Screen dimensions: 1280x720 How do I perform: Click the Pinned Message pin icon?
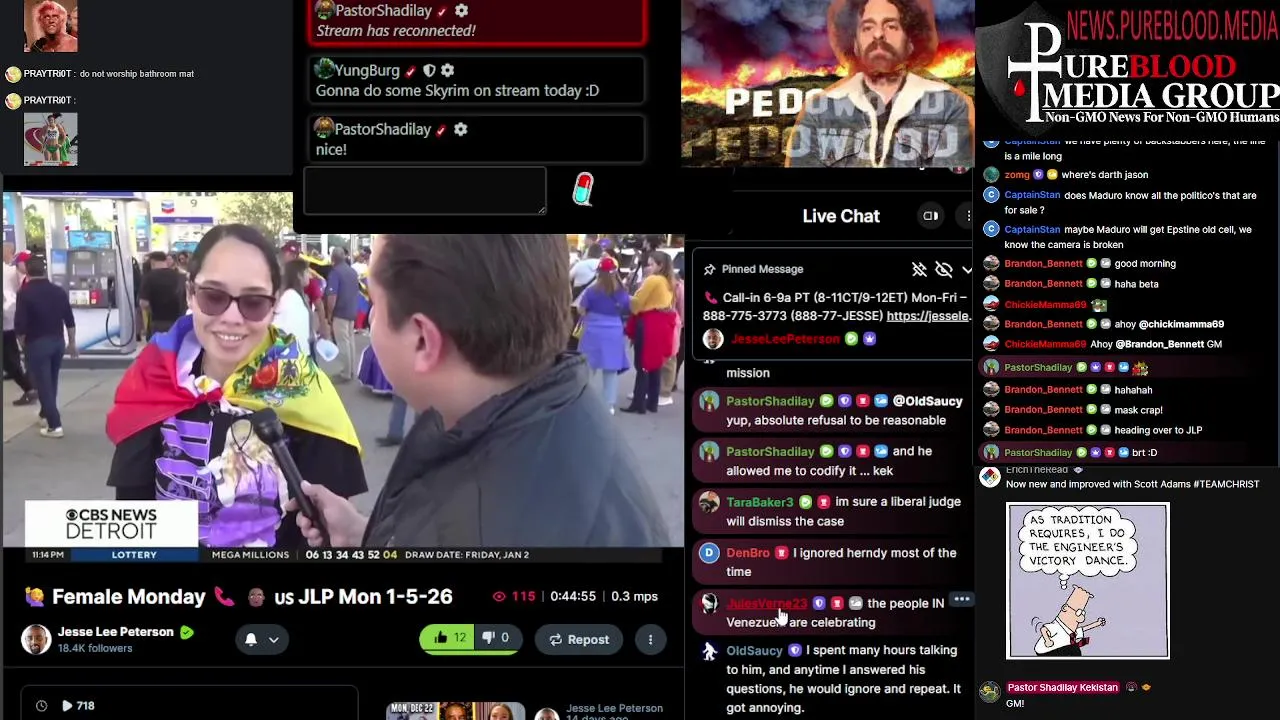pos(709,269)
